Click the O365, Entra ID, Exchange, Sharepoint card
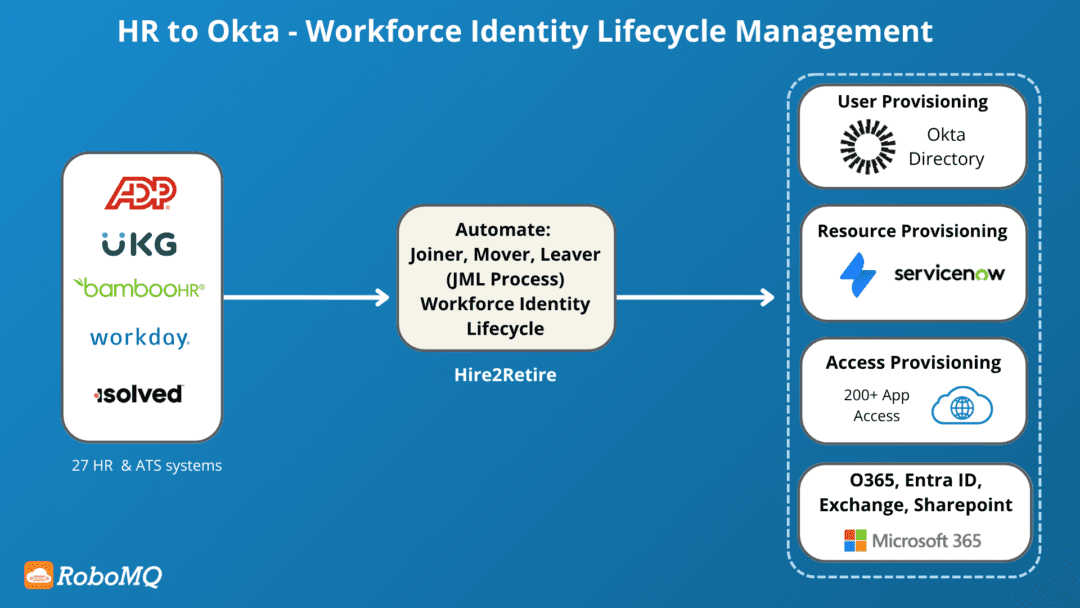 912,513
